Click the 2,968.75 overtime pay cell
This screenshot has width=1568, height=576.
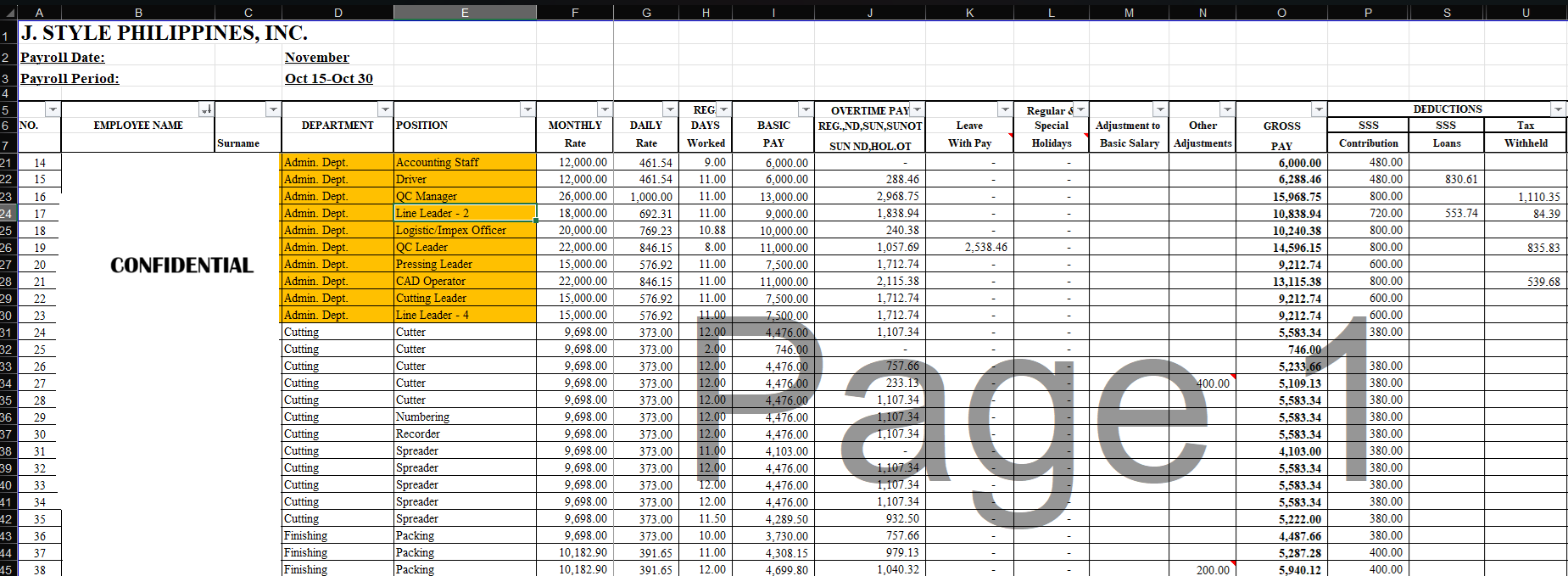click(x=870, y=196)
